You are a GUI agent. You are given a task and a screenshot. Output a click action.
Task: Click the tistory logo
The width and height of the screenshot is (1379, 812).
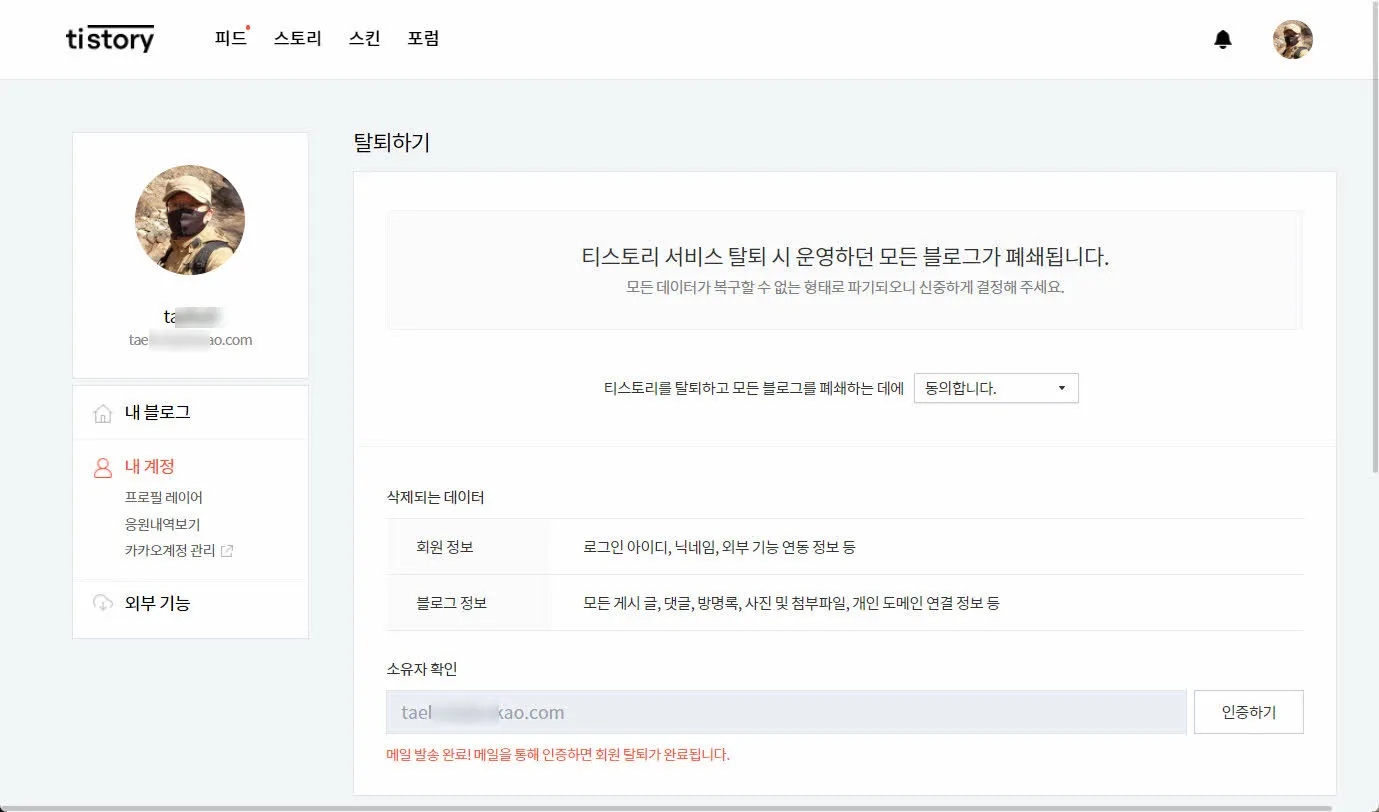[x=110, y=39]
